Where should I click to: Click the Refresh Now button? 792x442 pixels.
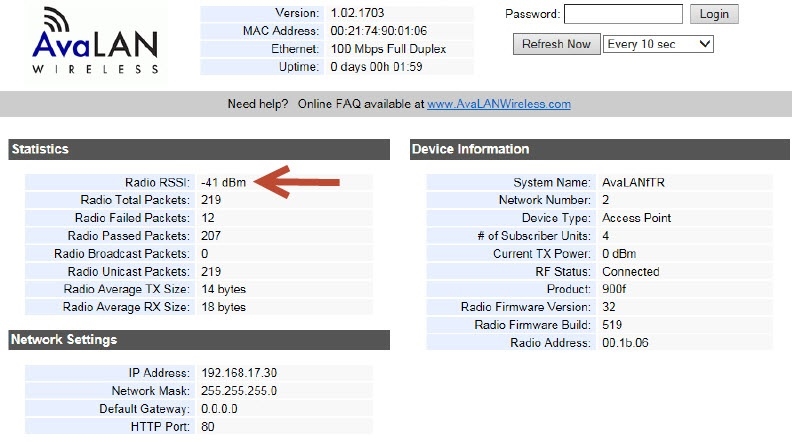556,44
